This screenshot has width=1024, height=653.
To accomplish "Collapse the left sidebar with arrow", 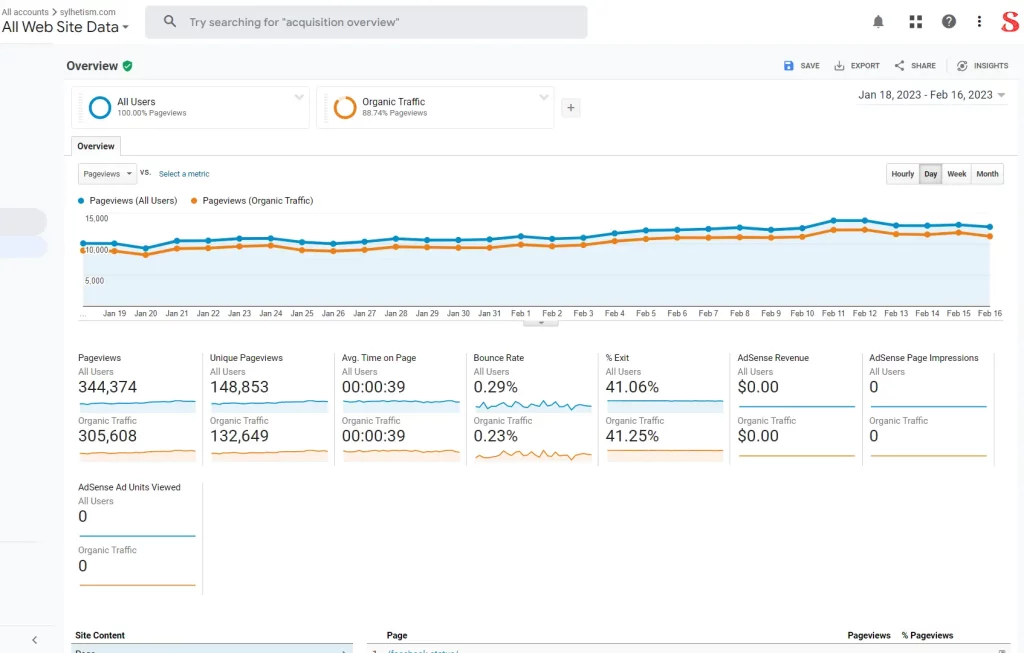I will tap(35, 640).
